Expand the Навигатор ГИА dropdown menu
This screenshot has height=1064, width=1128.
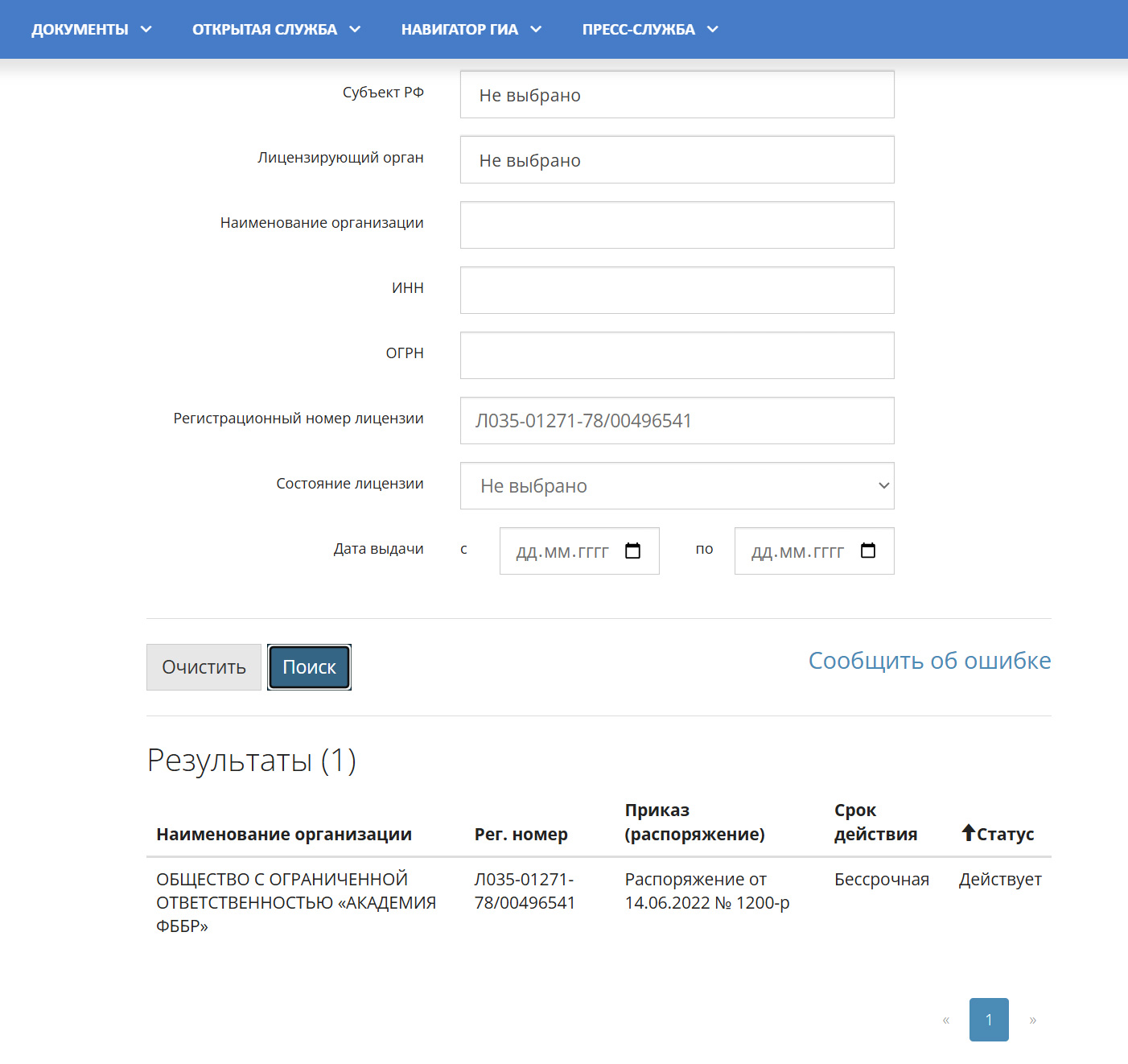[x=471, y=30]
